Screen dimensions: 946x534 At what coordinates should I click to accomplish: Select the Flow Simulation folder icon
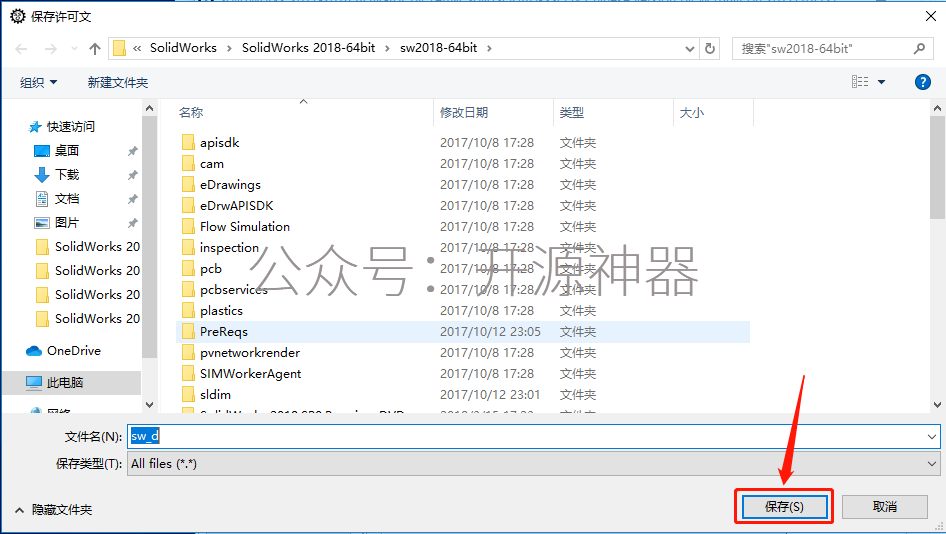coord(188,227)
